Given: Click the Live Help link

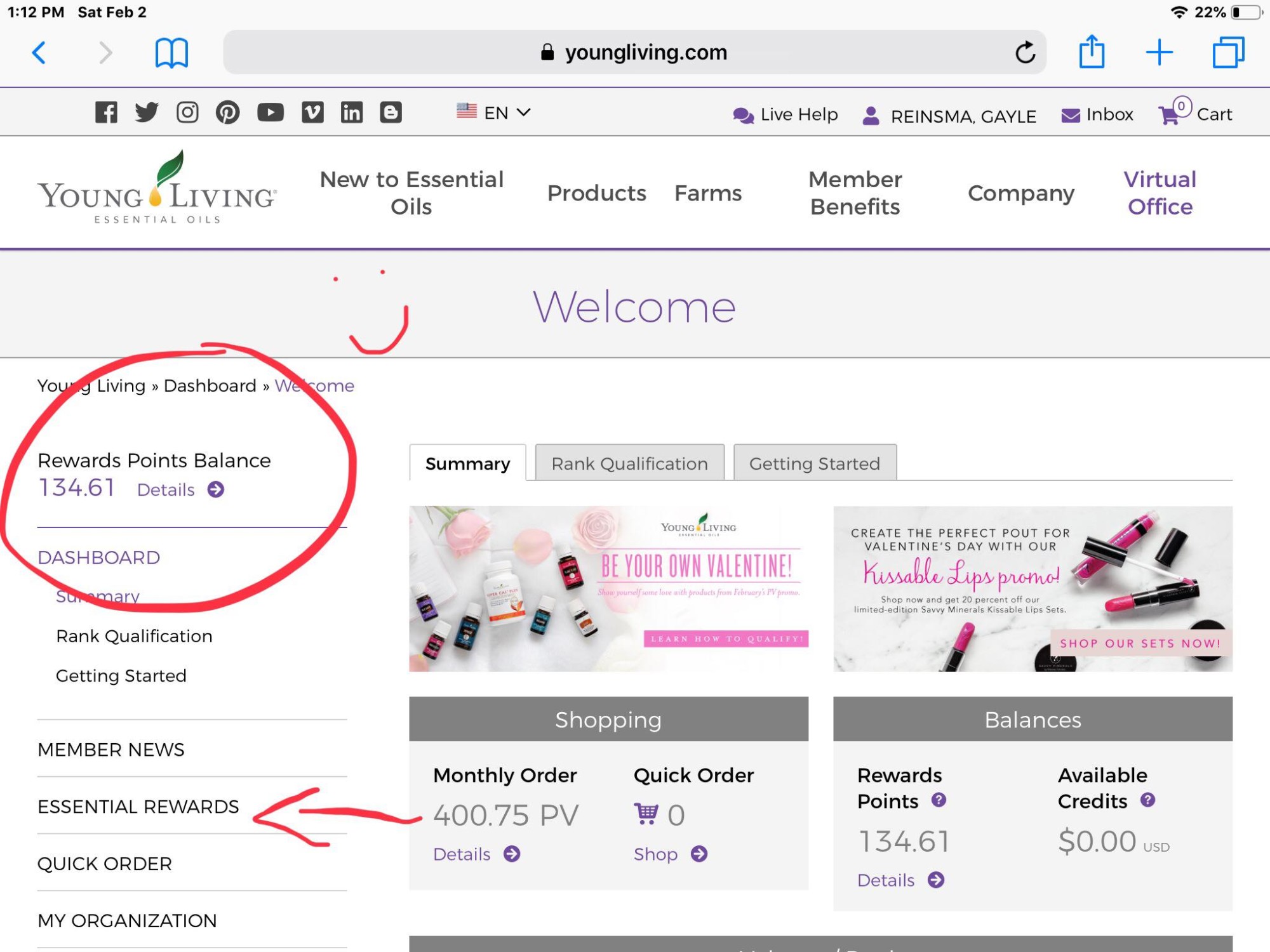Looking at the screenshot, I should 799,114.
